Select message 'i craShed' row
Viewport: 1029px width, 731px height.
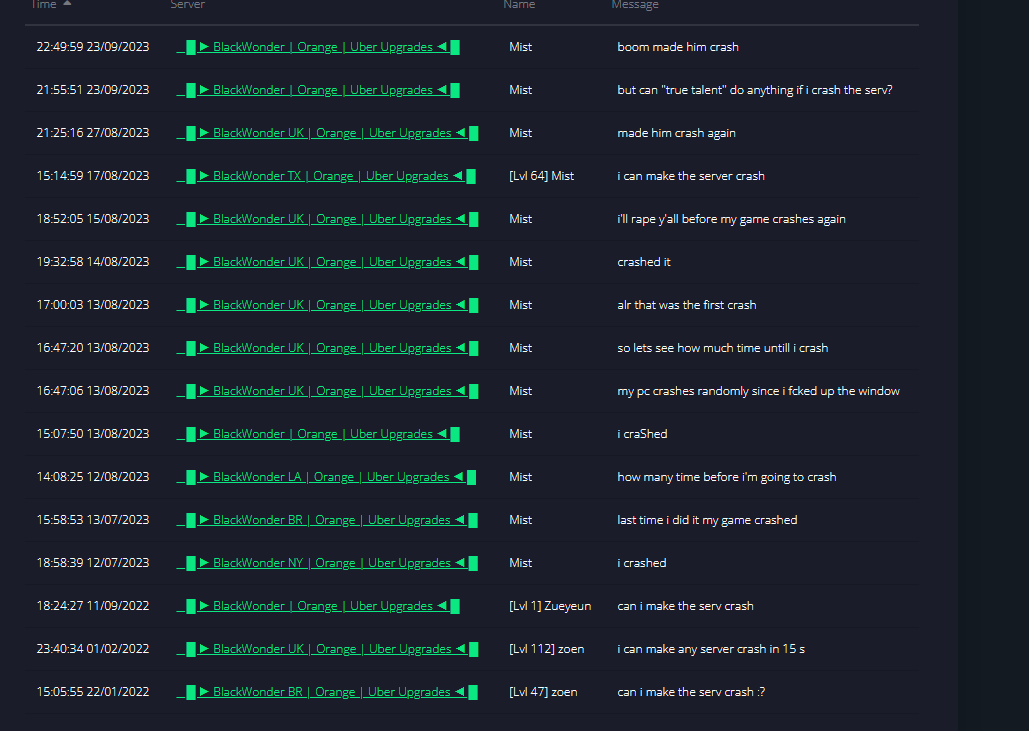[471, 434]
